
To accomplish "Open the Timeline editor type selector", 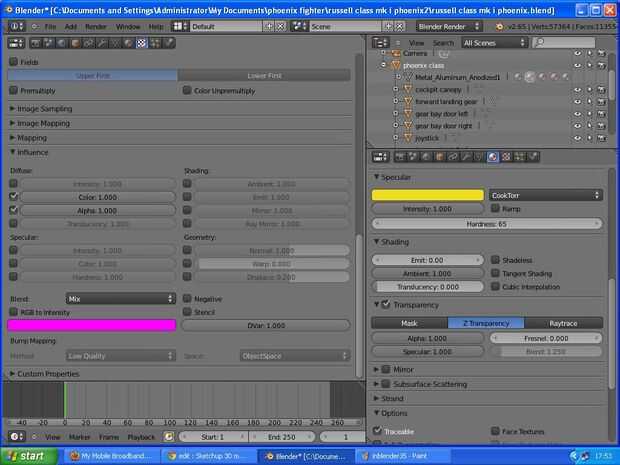I will pyautogui.click(x=17, y=437).
